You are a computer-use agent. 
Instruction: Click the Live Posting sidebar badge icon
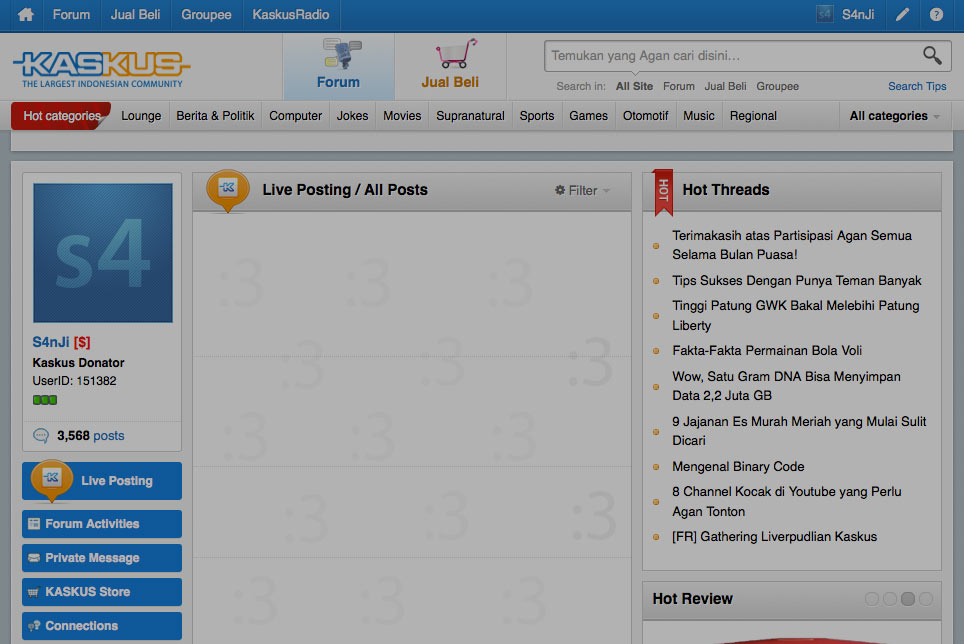[52, 480]
